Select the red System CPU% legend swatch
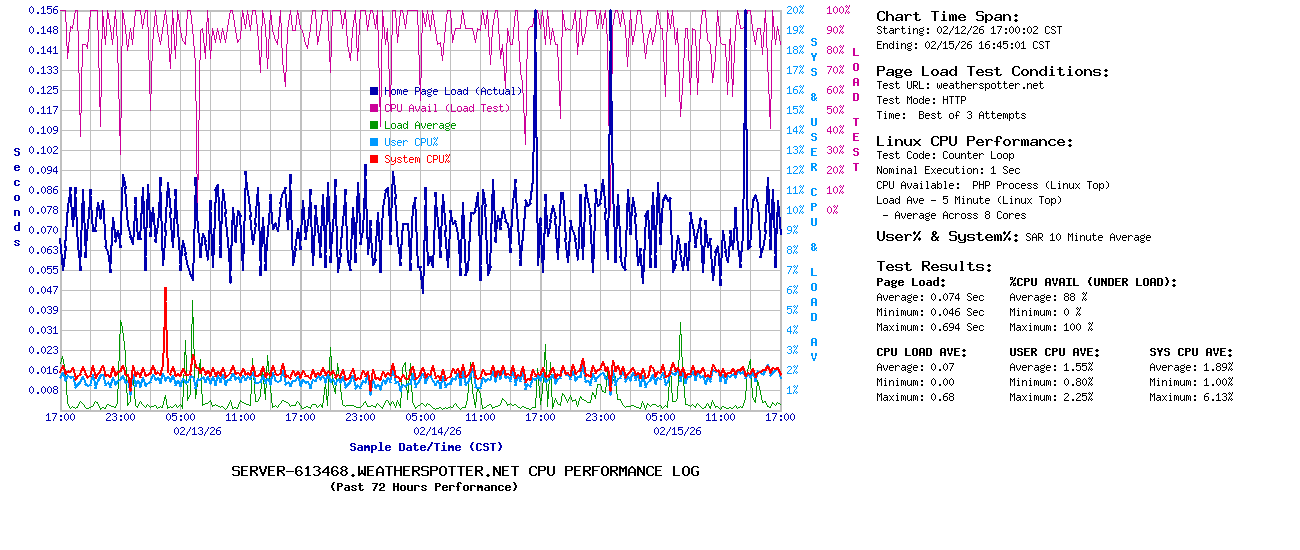 click(374, 159)
